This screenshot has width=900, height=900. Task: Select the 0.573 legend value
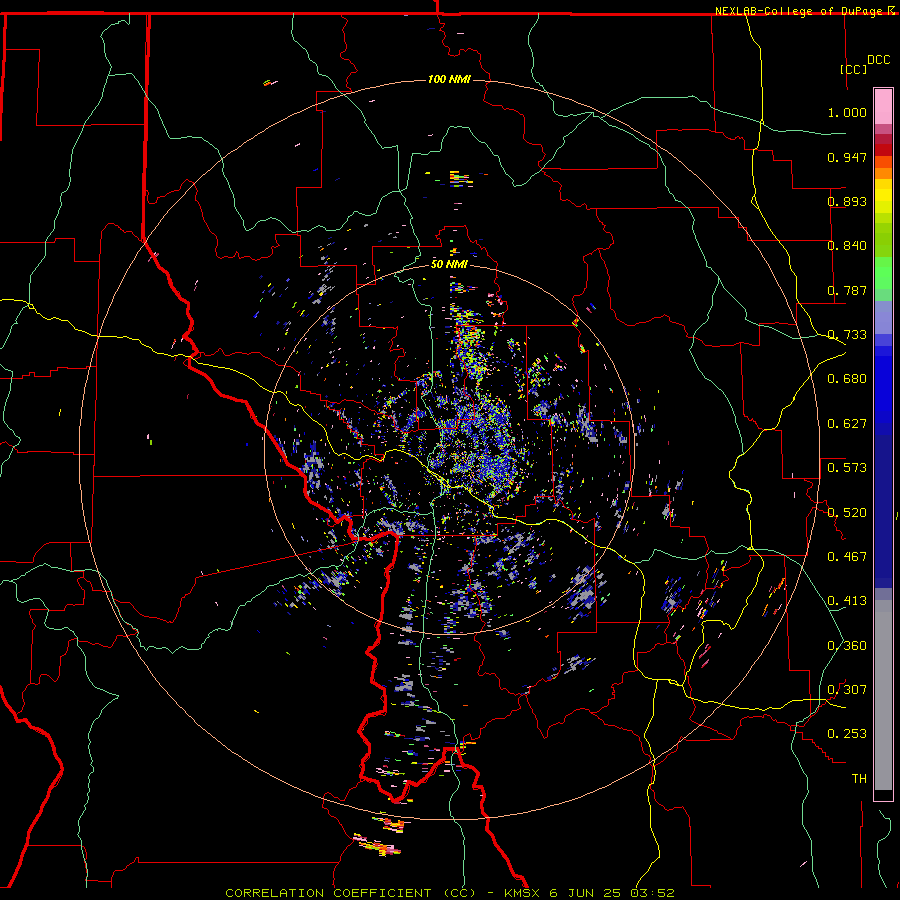coord(847,468)
